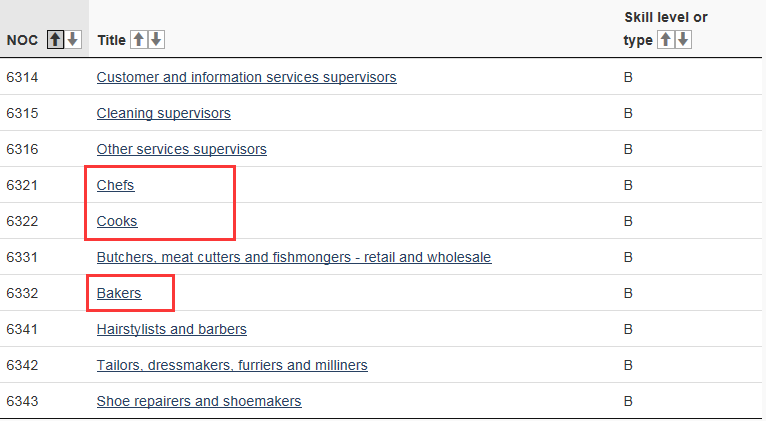The image size is (766, 421).
Task: Click the Title column header text
Action: [111, 40]
